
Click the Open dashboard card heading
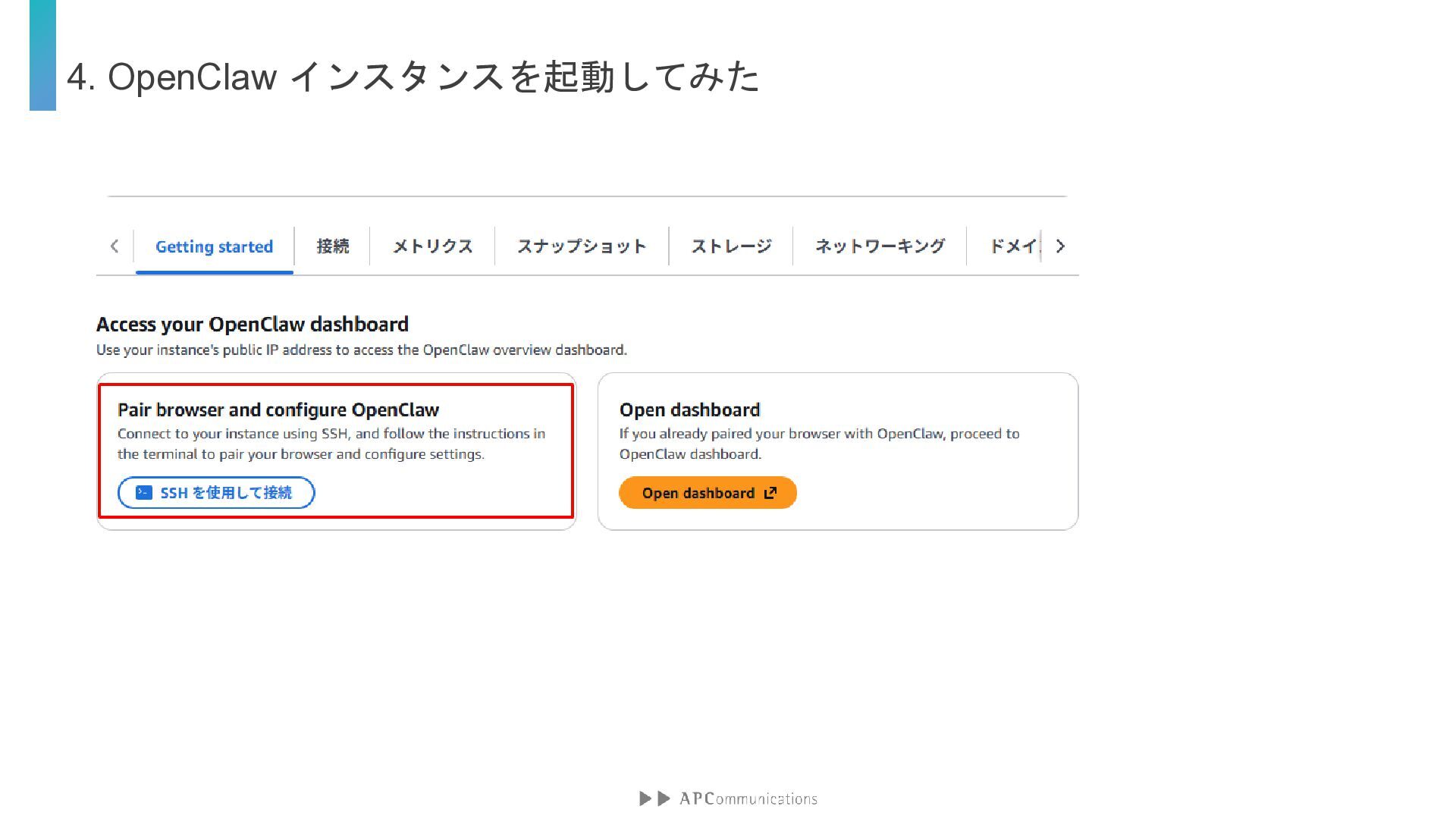(689, 410)
